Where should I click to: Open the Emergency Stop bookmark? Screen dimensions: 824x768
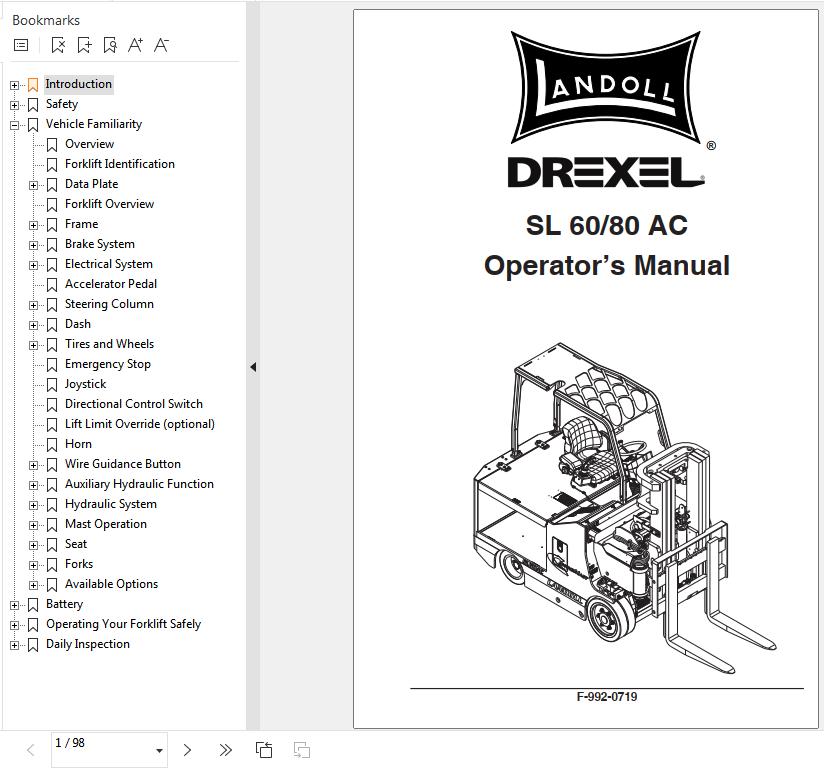[x=107, y=364]
